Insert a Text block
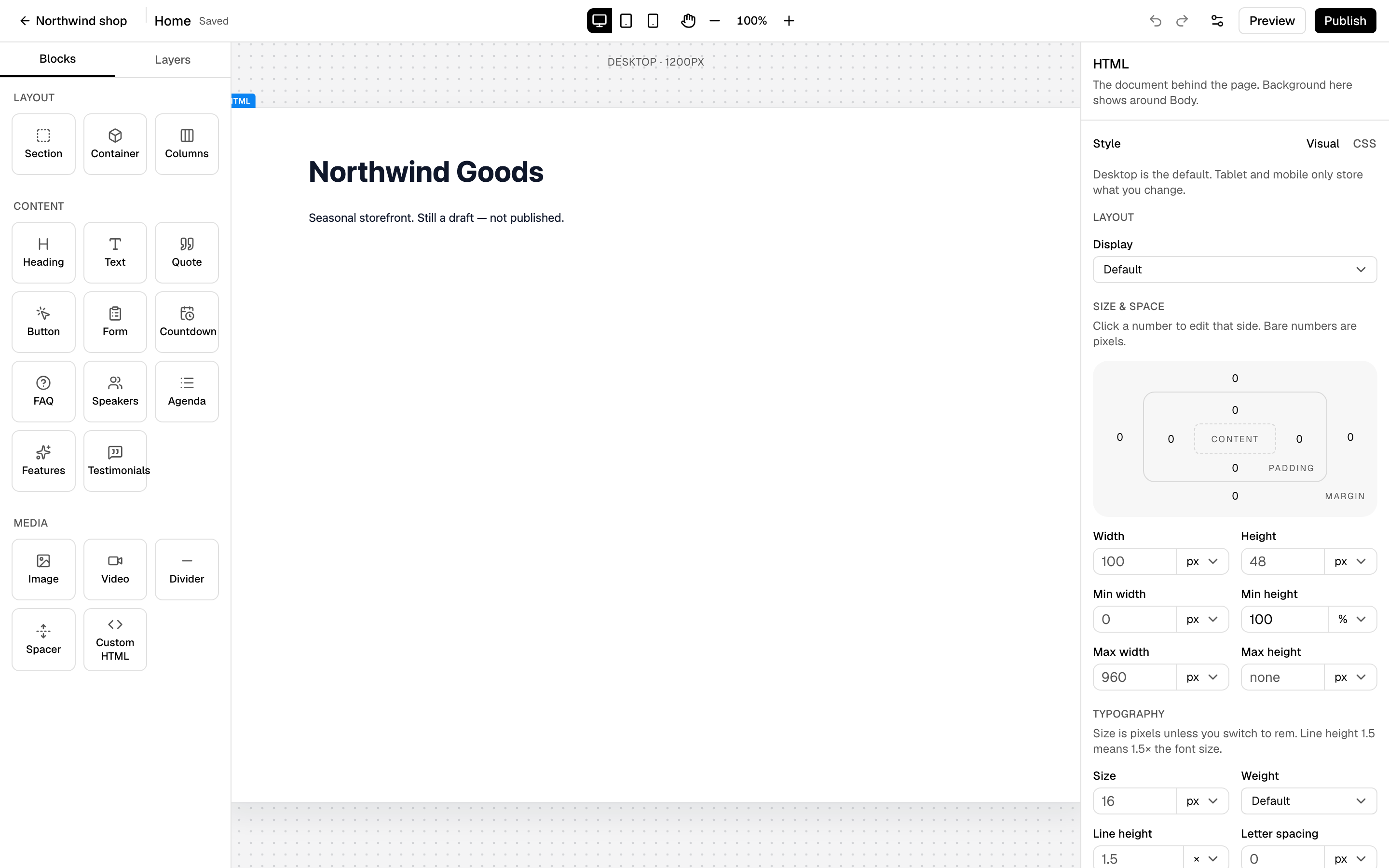 [115, 253]
